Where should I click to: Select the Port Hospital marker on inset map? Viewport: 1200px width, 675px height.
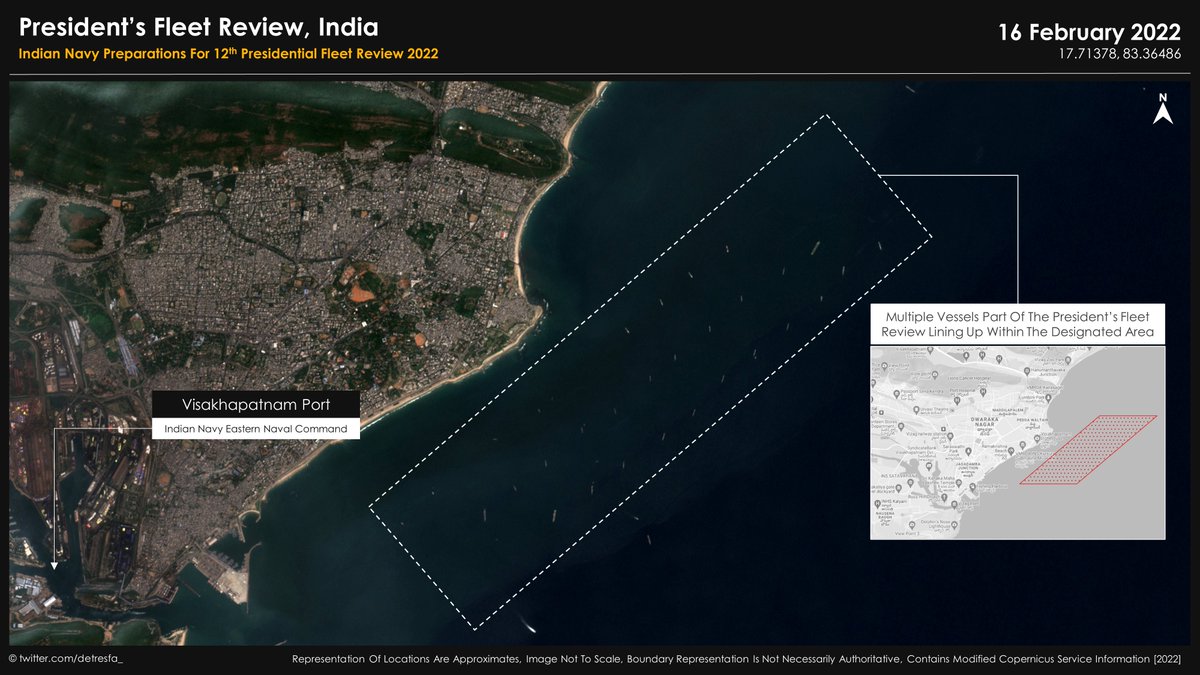tap(982, 390)
